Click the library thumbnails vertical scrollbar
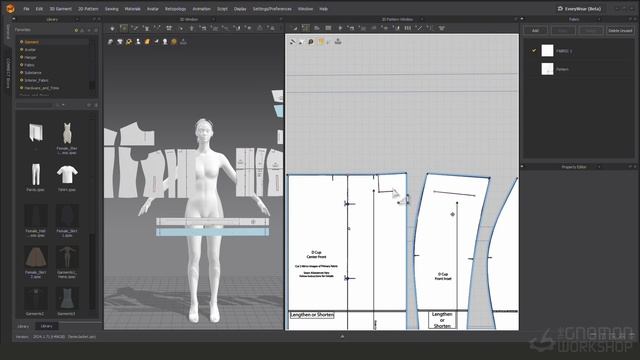The image size is (640, 360). coord(93,271)
